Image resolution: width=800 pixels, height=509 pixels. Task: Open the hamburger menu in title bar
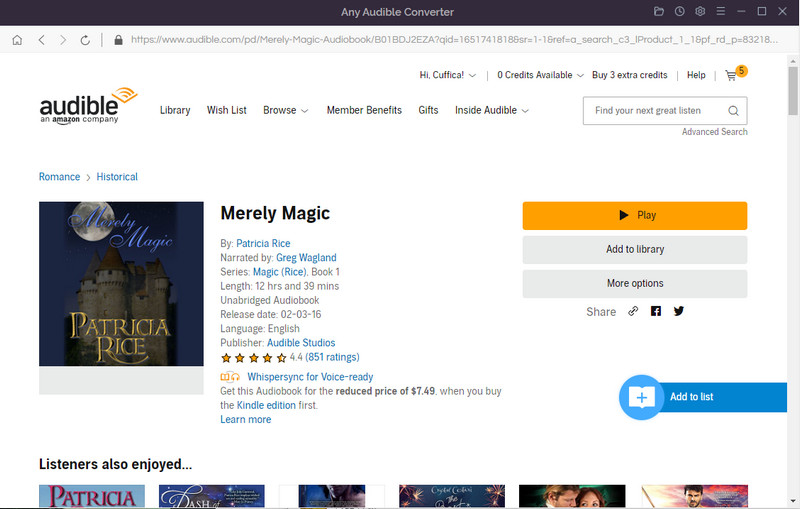pos(720,11)
